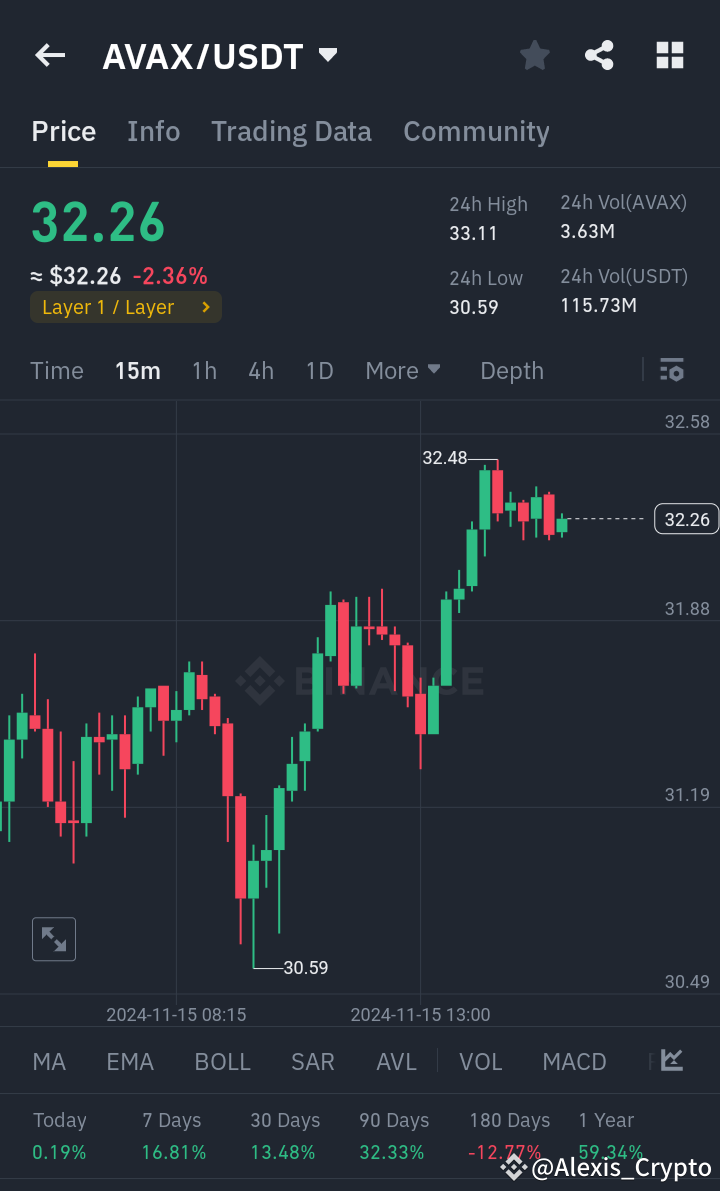Viewport: 720px width, 1191px height.
Task: Select the EMA indicator option
Action: tap(130, 1061)
